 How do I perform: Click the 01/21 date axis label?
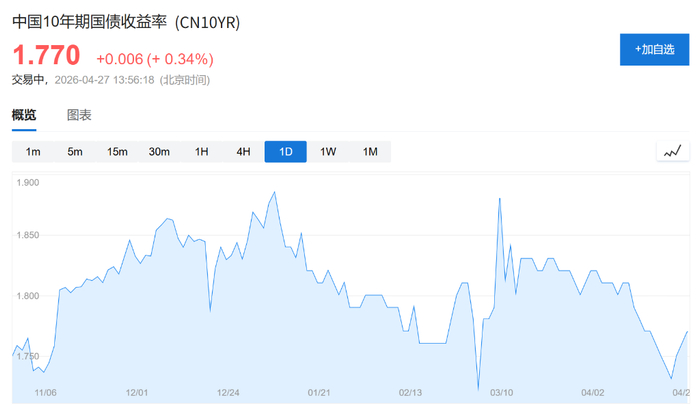pos(319,393)
